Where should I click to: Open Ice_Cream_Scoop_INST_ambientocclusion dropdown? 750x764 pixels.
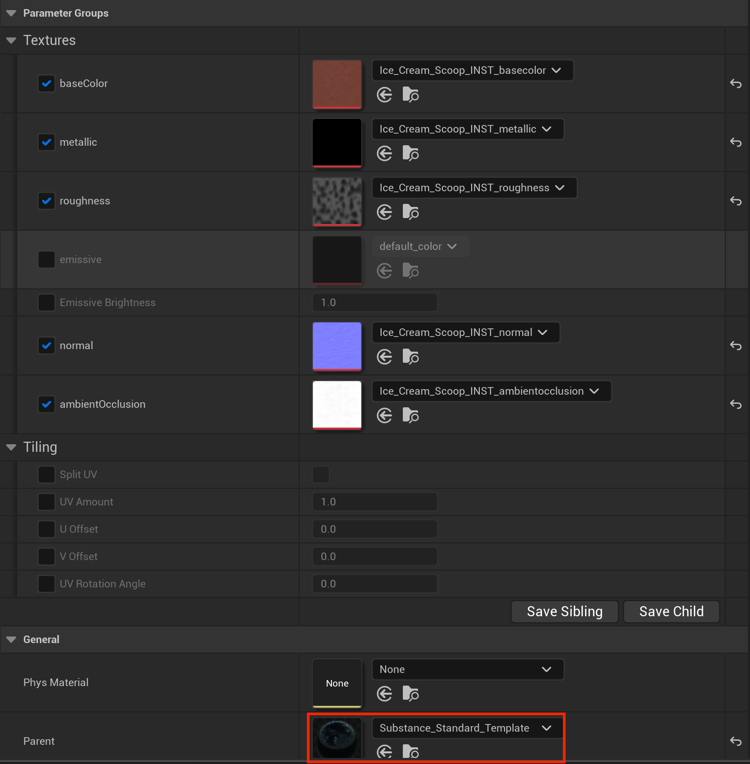tap(491, 391)
